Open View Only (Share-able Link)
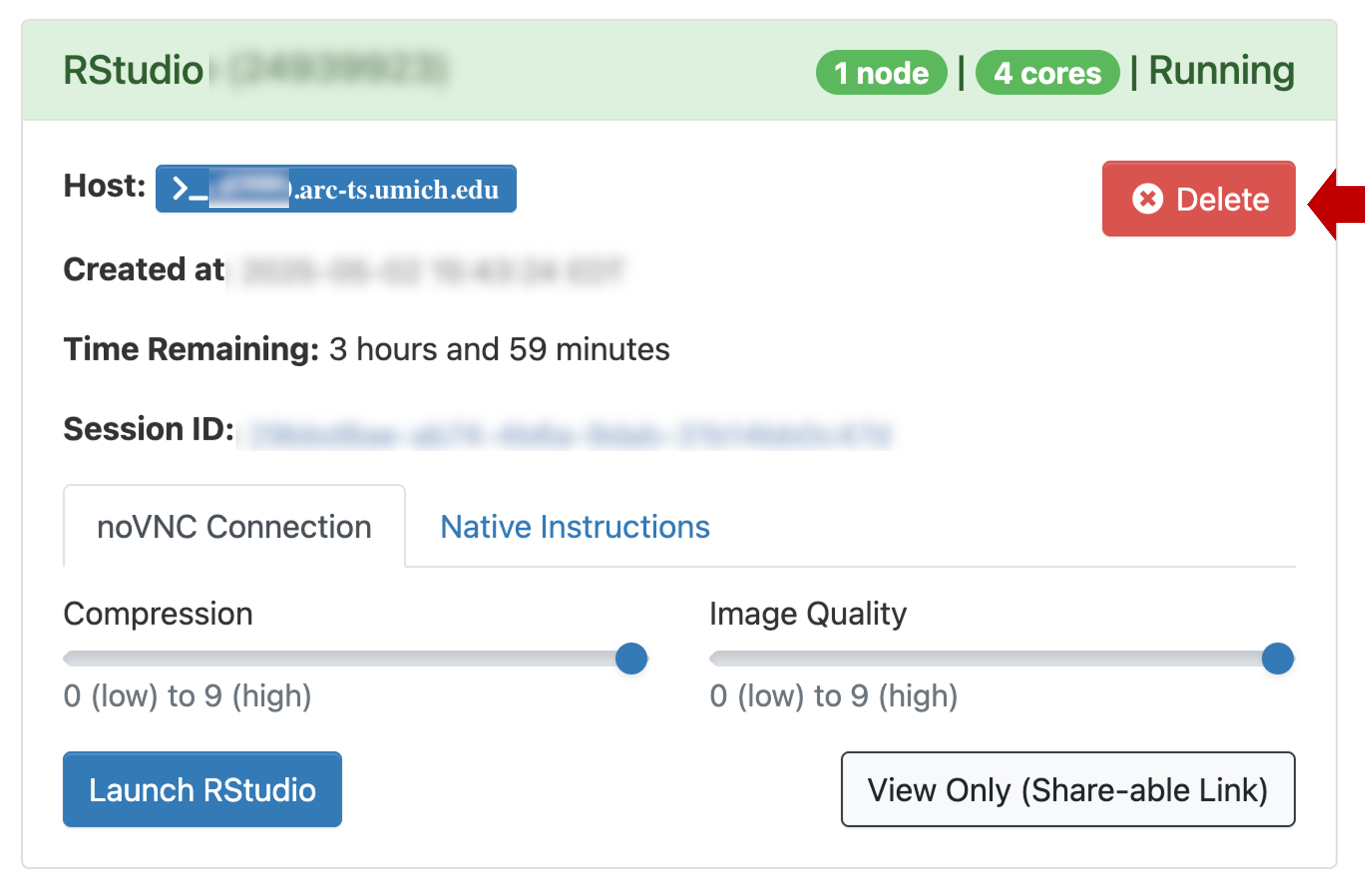Screen dimensions: 1365x896 (1067, 789)
